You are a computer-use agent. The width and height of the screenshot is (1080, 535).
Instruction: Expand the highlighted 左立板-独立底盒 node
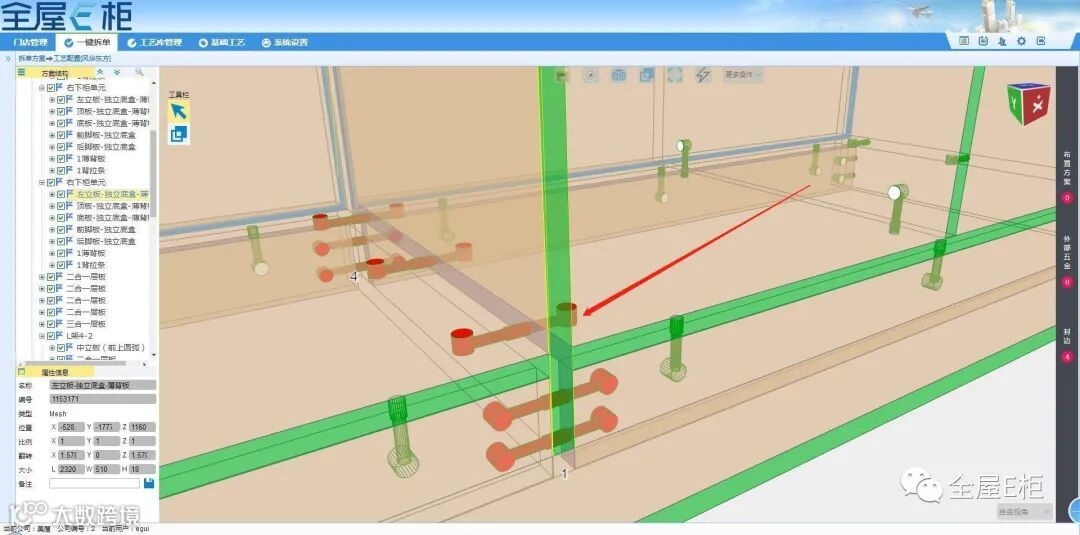(52, 194)
